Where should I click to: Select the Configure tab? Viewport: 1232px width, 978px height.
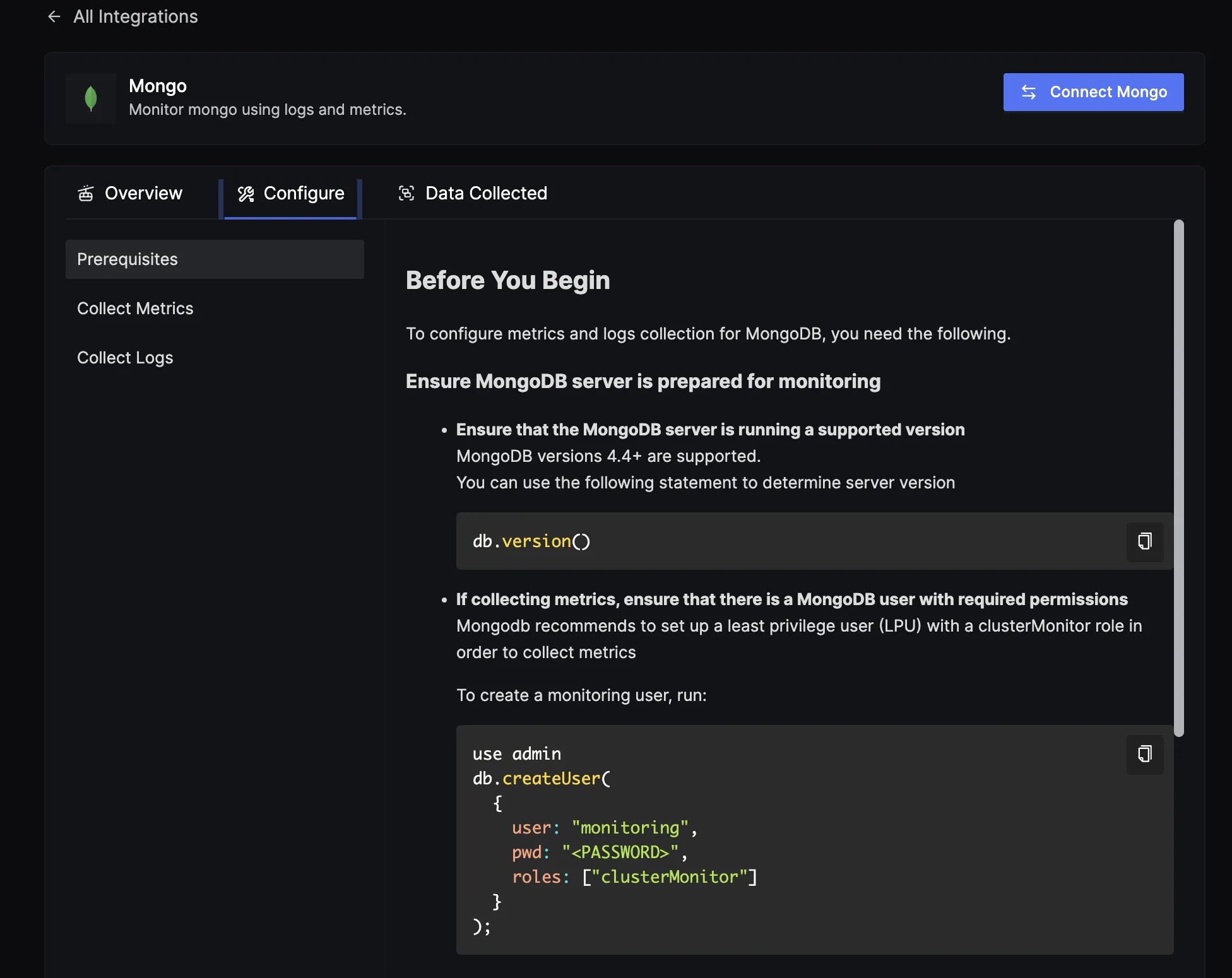pos(290,193)
